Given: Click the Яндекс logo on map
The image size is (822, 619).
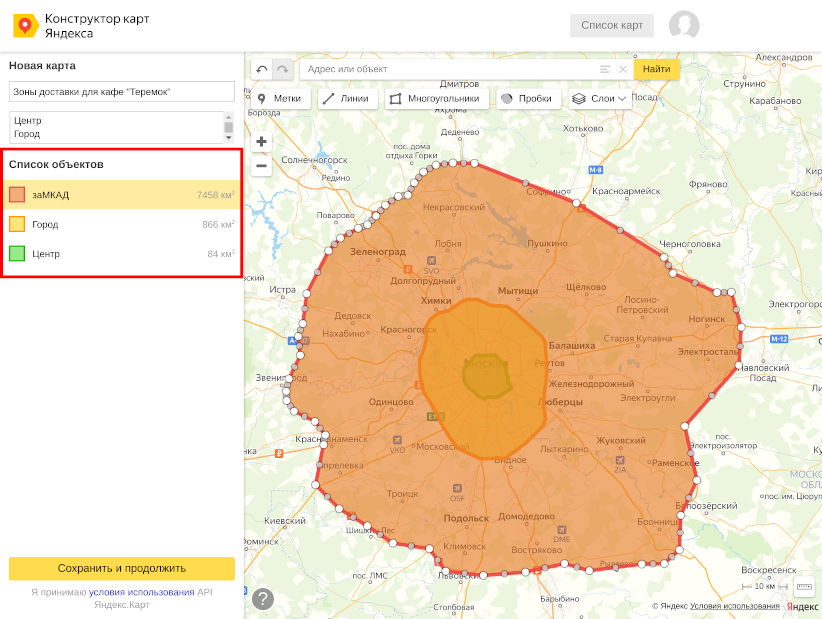Looking at the screenshot, I should click(x=802, y=606).
